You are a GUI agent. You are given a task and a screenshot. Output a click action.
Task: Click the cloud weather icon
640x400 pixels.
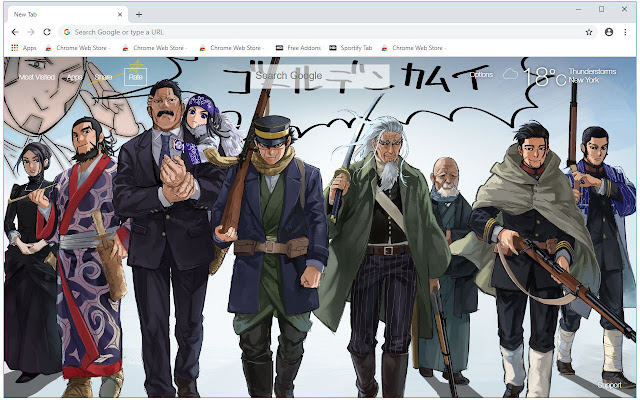coord(510,74)
